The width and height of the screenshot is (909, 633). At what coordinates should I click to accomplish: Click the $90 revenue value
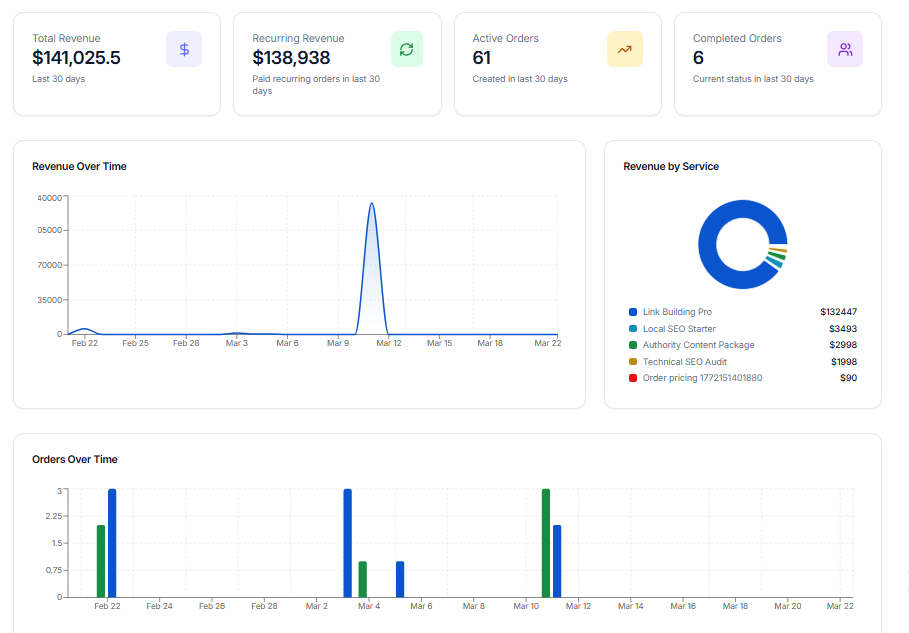tap(849, 378)
